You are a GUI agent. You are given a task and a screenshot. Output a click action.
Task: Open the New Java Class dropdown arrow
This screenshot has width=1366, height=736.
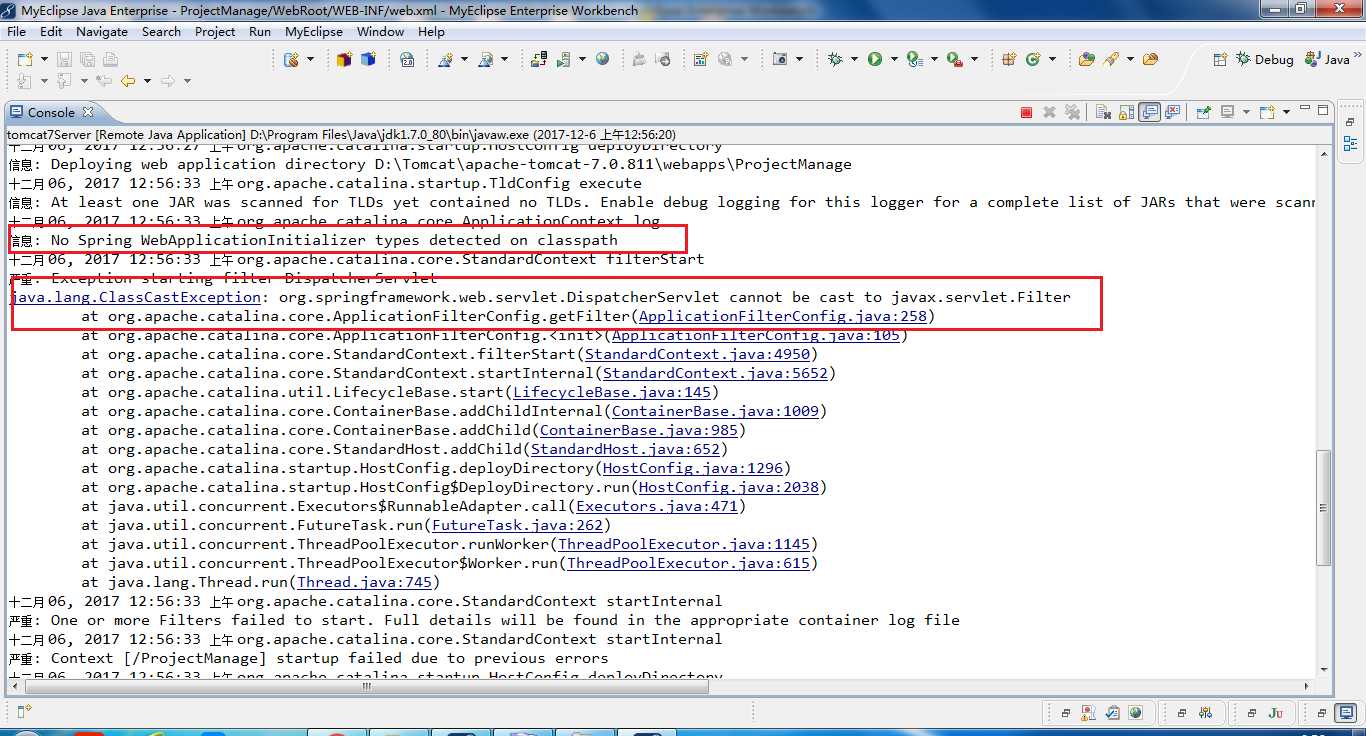(1052, 59)
